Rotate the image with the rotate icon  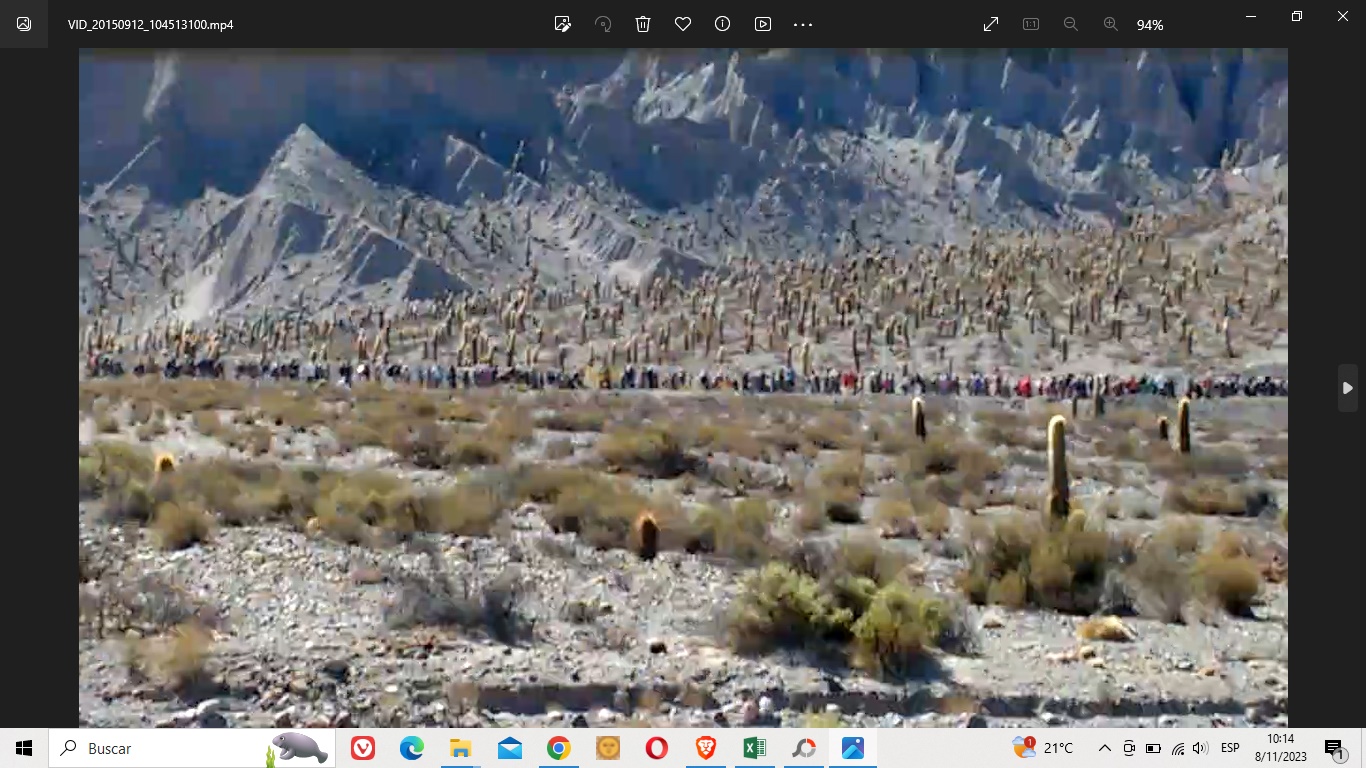point(603,24)
